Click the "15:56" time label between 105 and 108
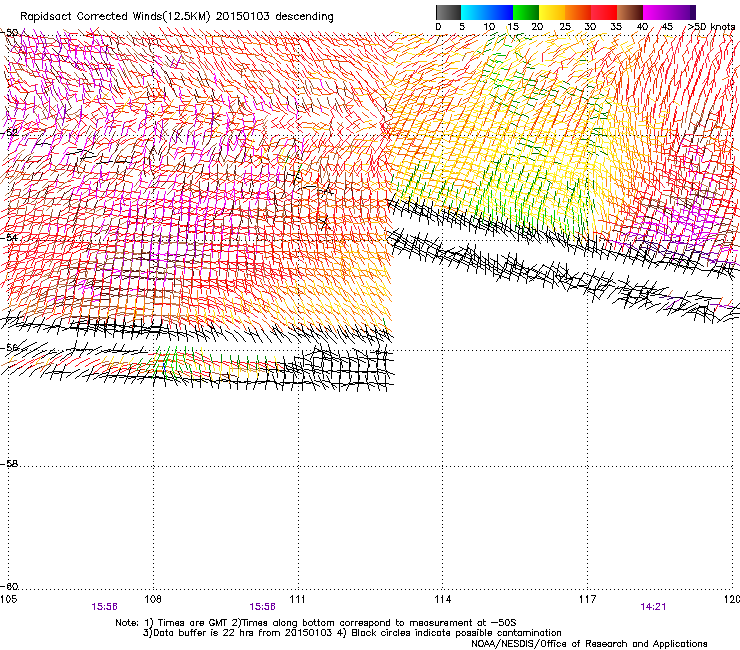 click(104, 607)
